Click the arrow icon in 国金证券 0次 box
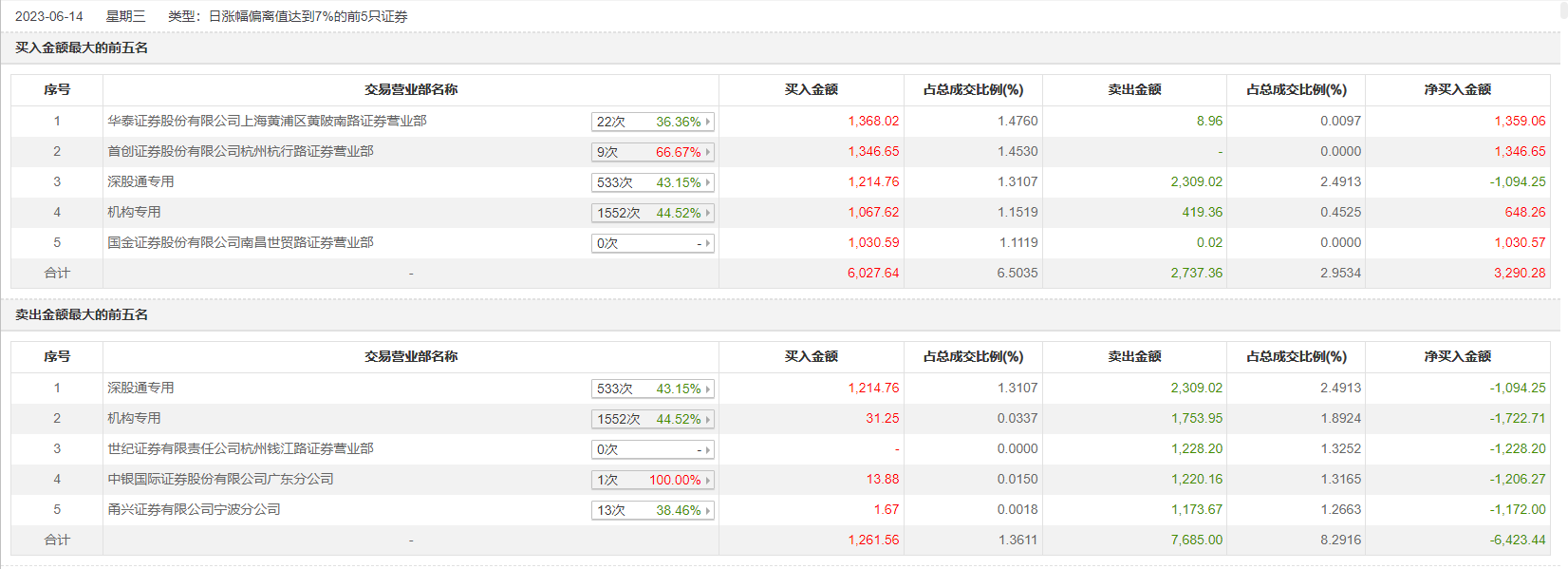Viewport: 1568px width, 569px height. (x=708, y=243)
